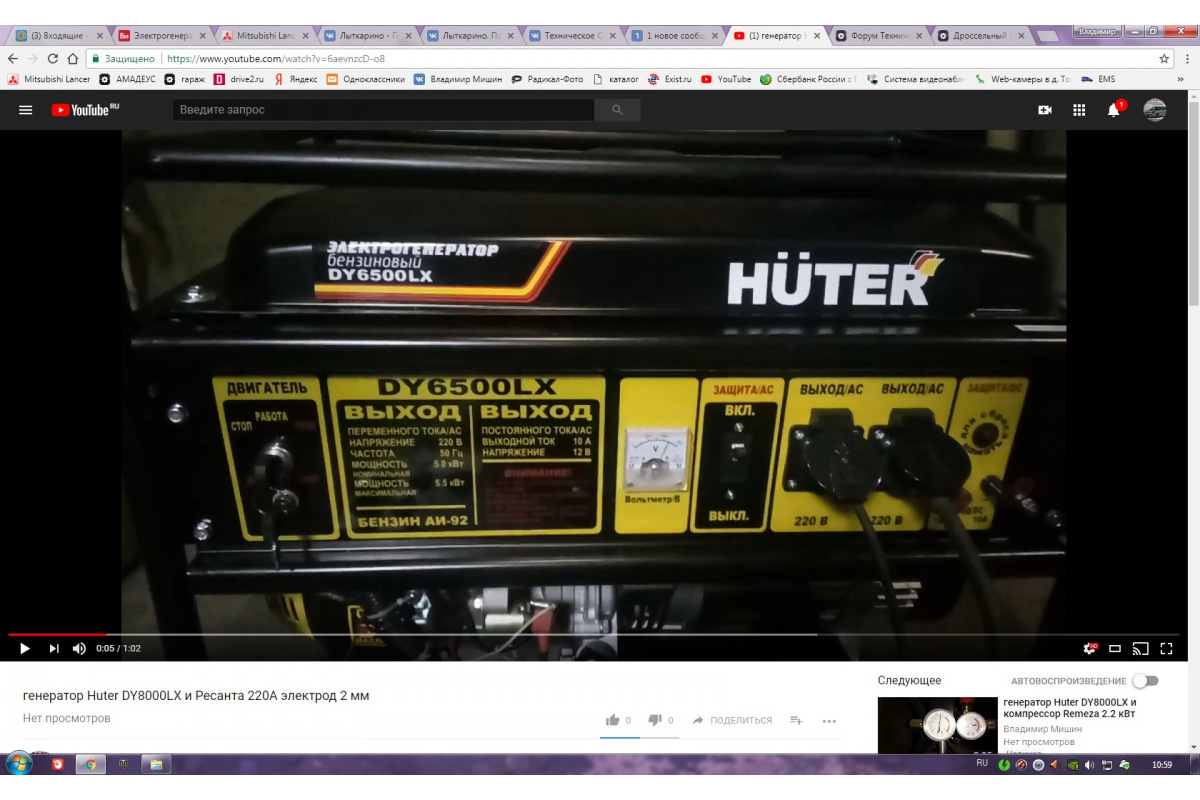The width and height of the screenshot is (1200, 800).
Task: Switch to the Дроссельный tab
Action: (982, 36)
